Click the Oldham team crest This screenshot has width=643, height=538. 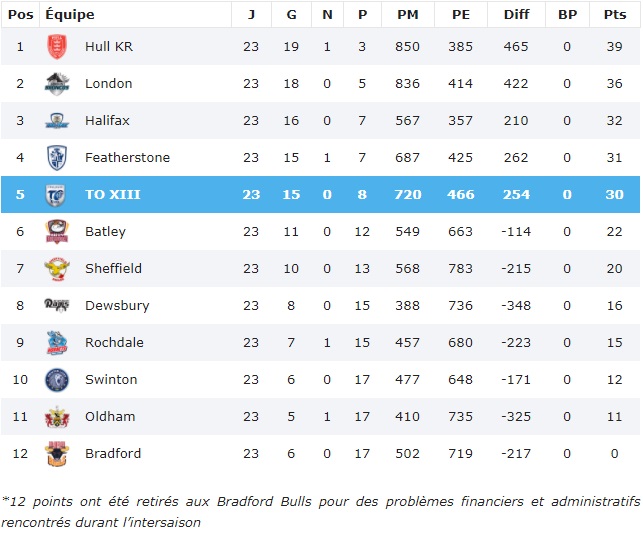(57, 417)
